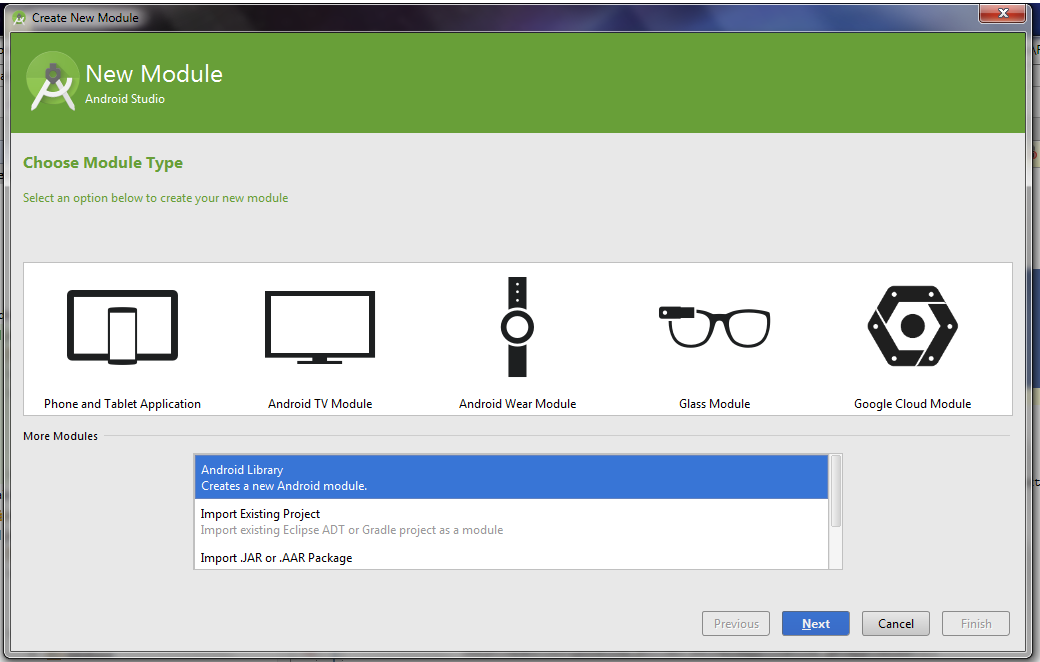Click 'Import existing Eclipse ADT or Gradle project' description
The height and width of the screenshot is (662, 1040).
pos(352,530)
